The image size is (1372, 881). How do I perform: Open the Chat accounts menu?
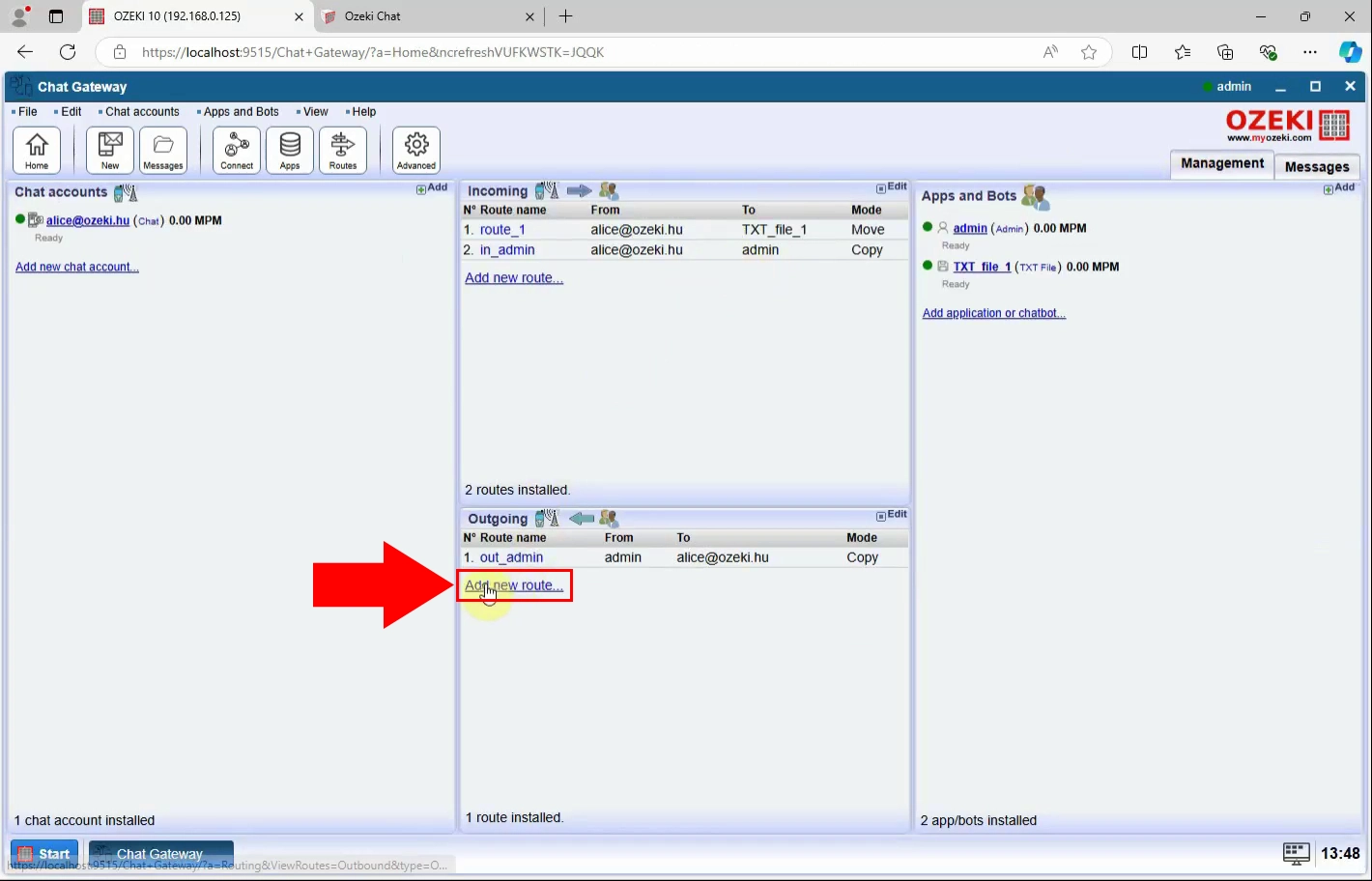coord(142,112)
